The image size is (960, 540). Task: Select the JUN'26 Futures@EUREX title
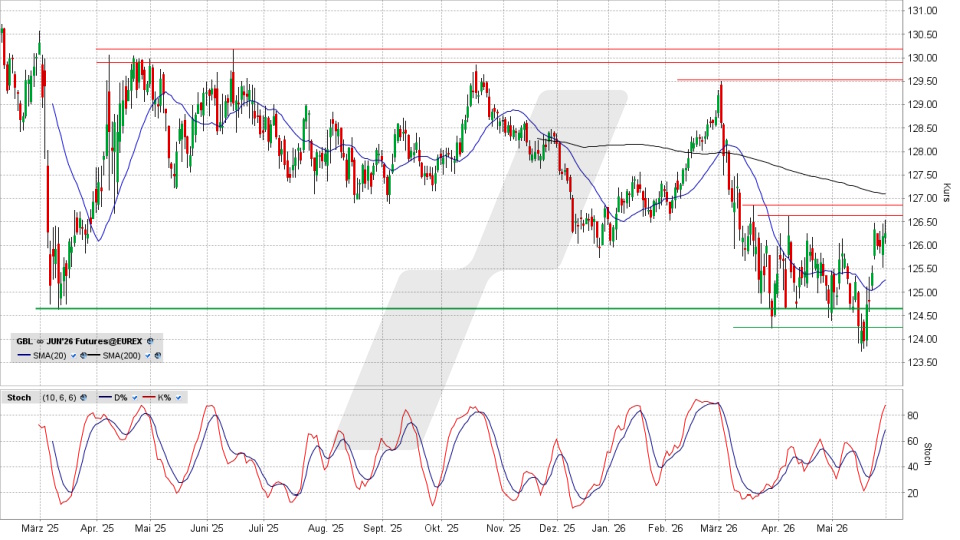(x=94, y=342)
